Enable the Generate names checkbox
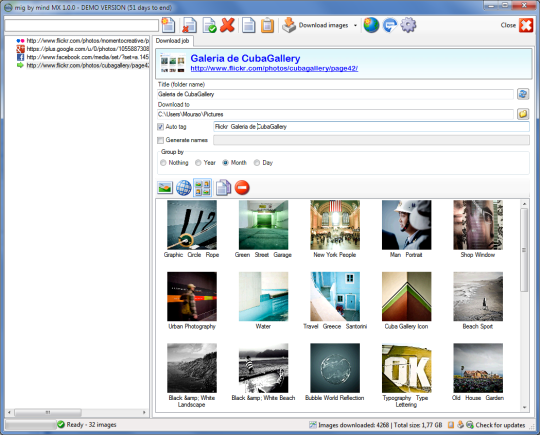 160,140
